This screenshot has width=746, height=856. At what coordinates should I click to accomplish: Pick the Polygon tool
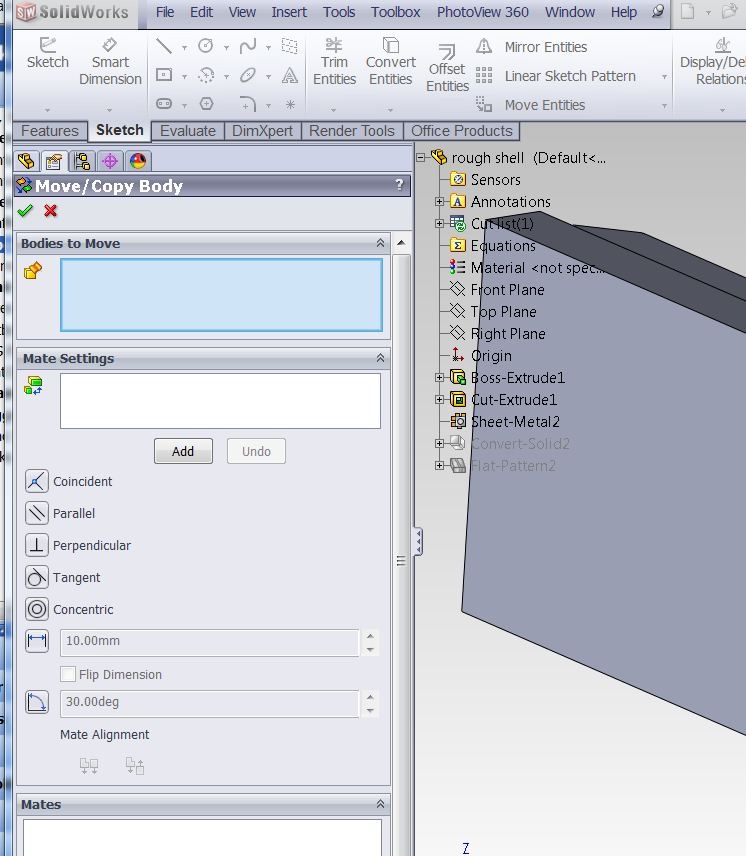click(206, 104)
